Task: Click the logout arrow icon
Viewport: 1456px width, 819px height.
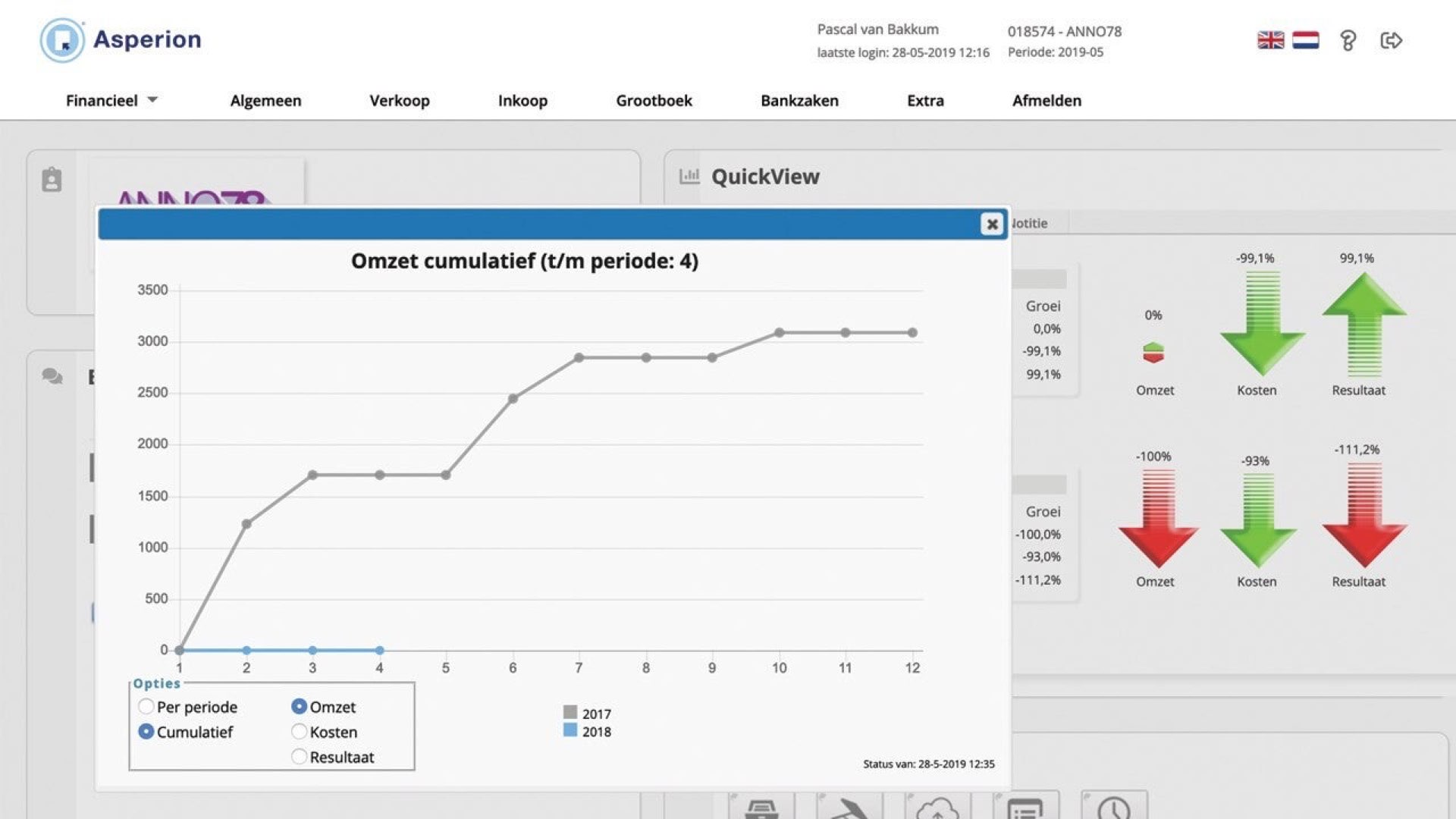Action: [1391, 40]
